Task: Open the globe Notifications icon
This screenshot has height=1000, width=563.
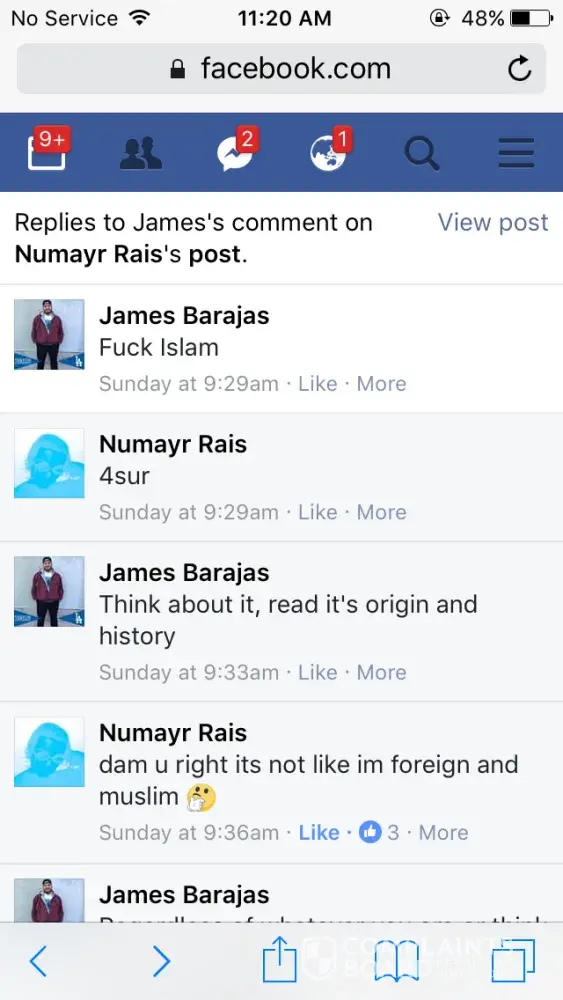Action: tap(330, 151)
